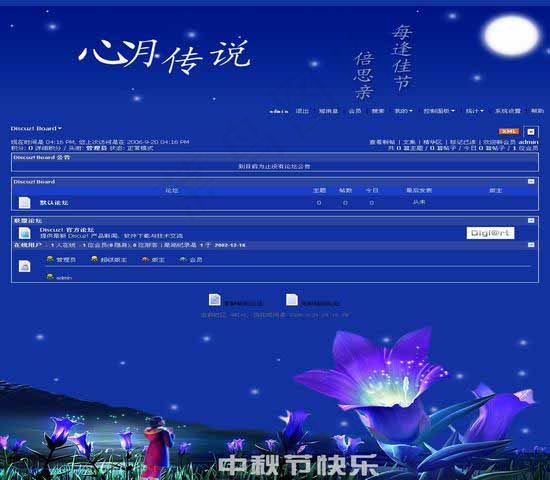This screenshot has width=550, height=480.
Task: Click the forum-without-new-posts legend icon
Action: (x=292, y=300)
